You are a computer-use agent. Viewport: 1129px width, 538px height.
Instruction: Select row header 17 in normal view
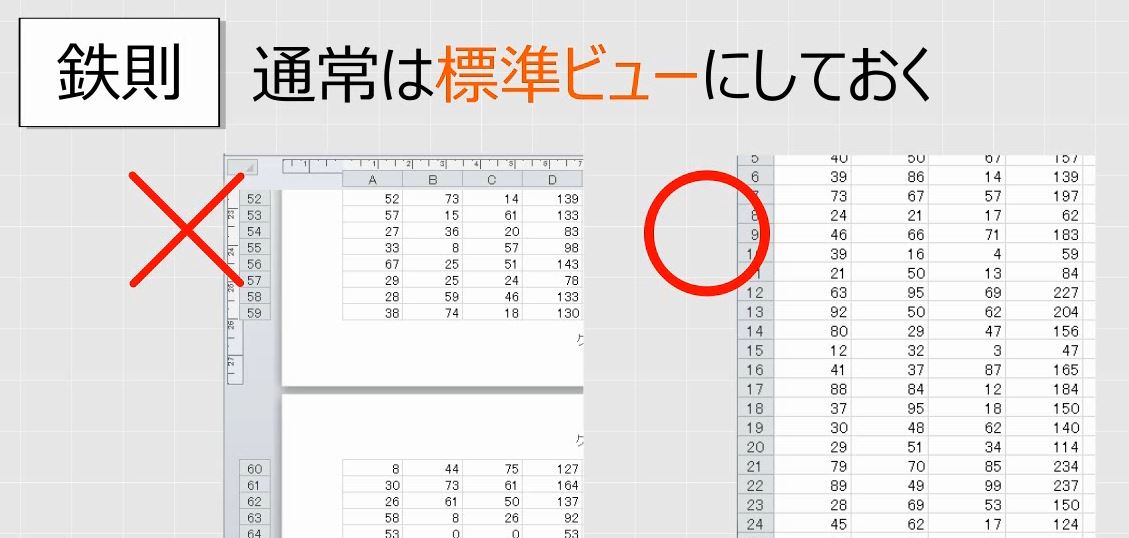click(x=755, y=389)
